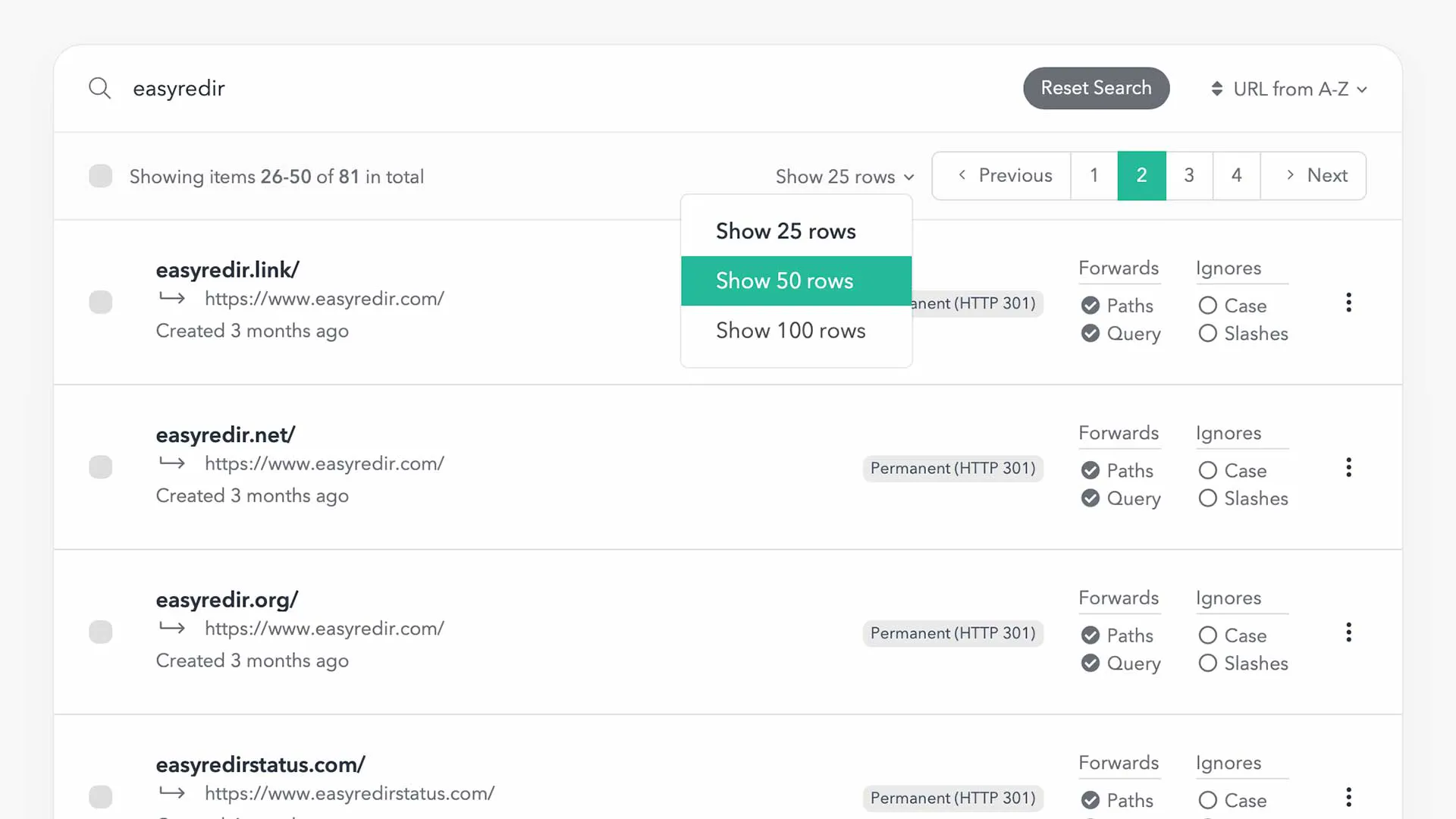Open the easyredir.org/ source URL
This screenshot has height=819, width=1456.
tap(227, 599)
